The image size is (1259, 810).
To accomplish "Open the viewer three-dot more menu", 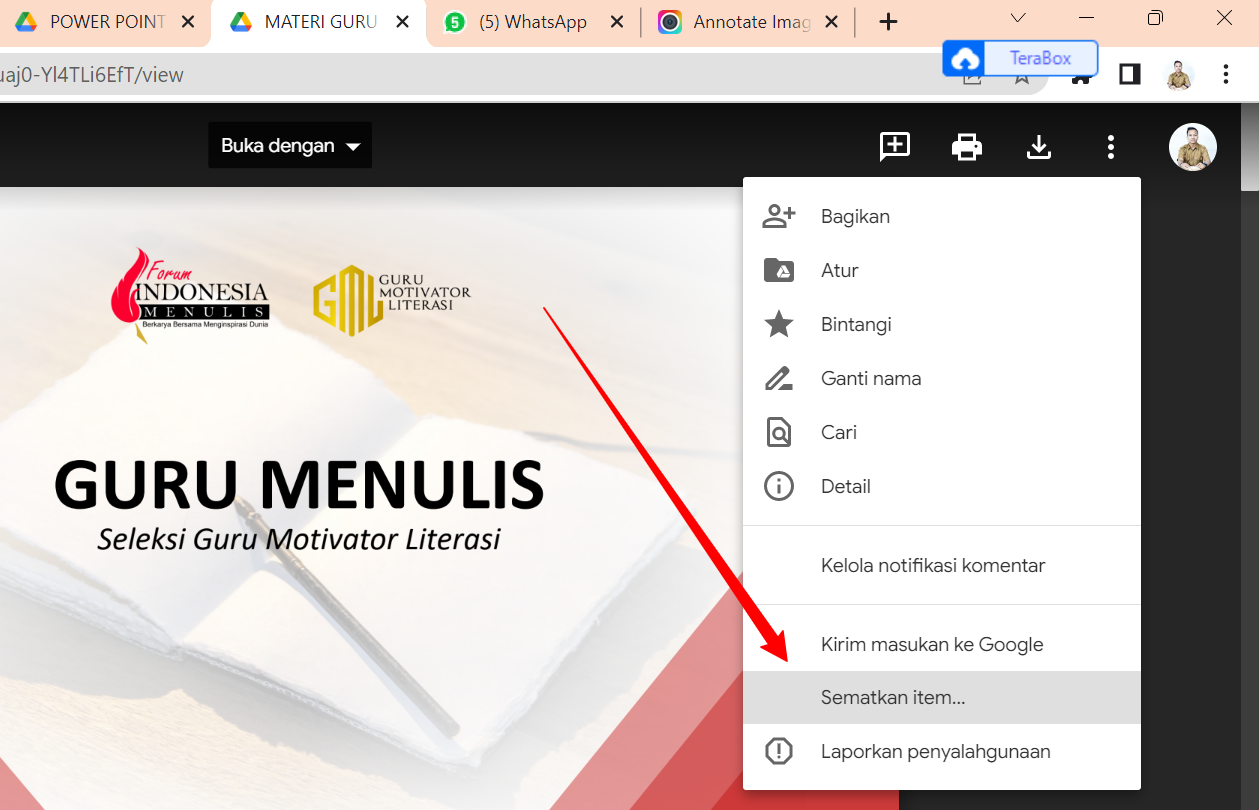I will 1110,147.
